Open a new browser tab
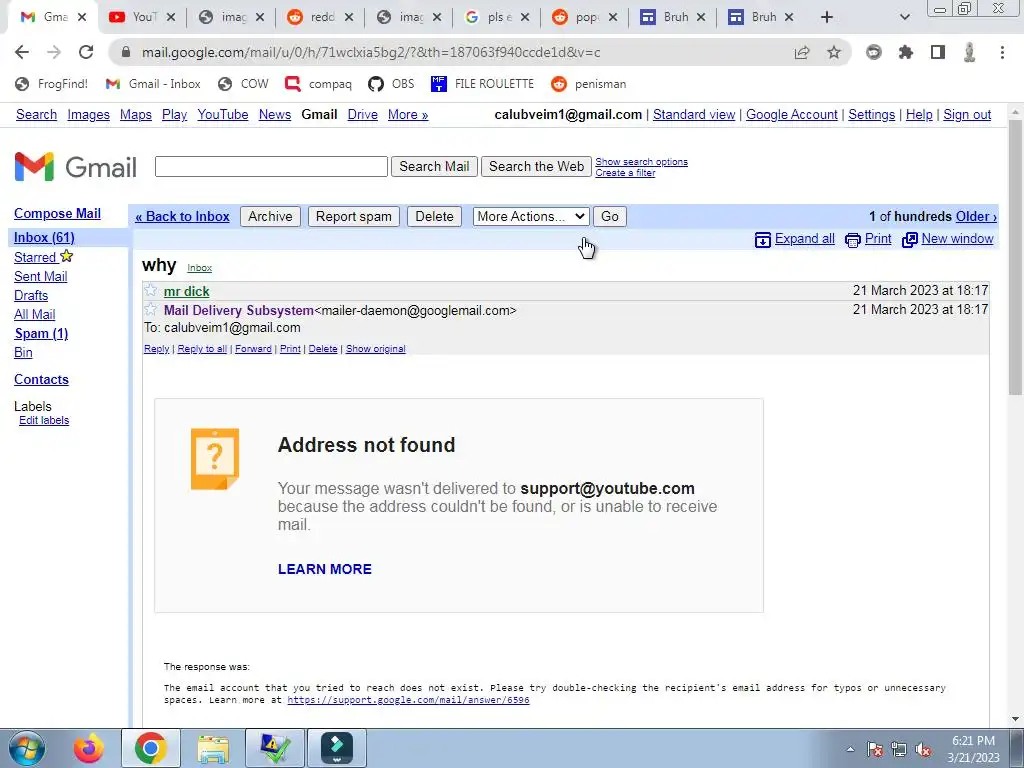 coord(827,17)
